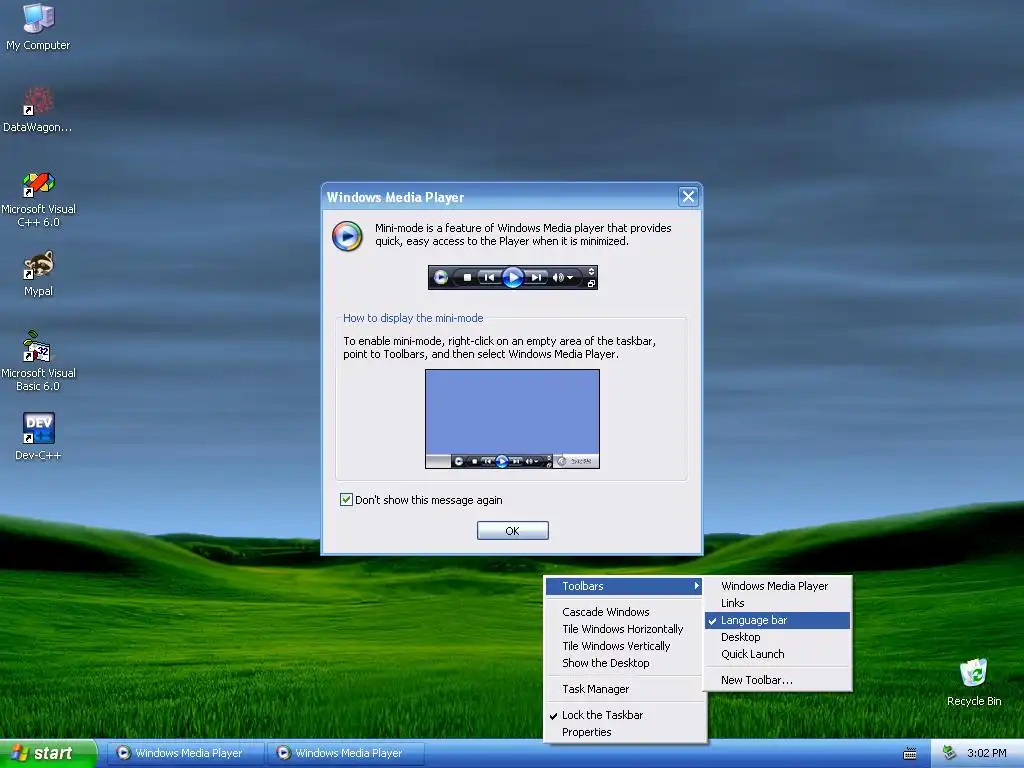Select Show the Desktop menu entry
The height and width of the screenshot is (768, 1024).
tap(624, 663)
